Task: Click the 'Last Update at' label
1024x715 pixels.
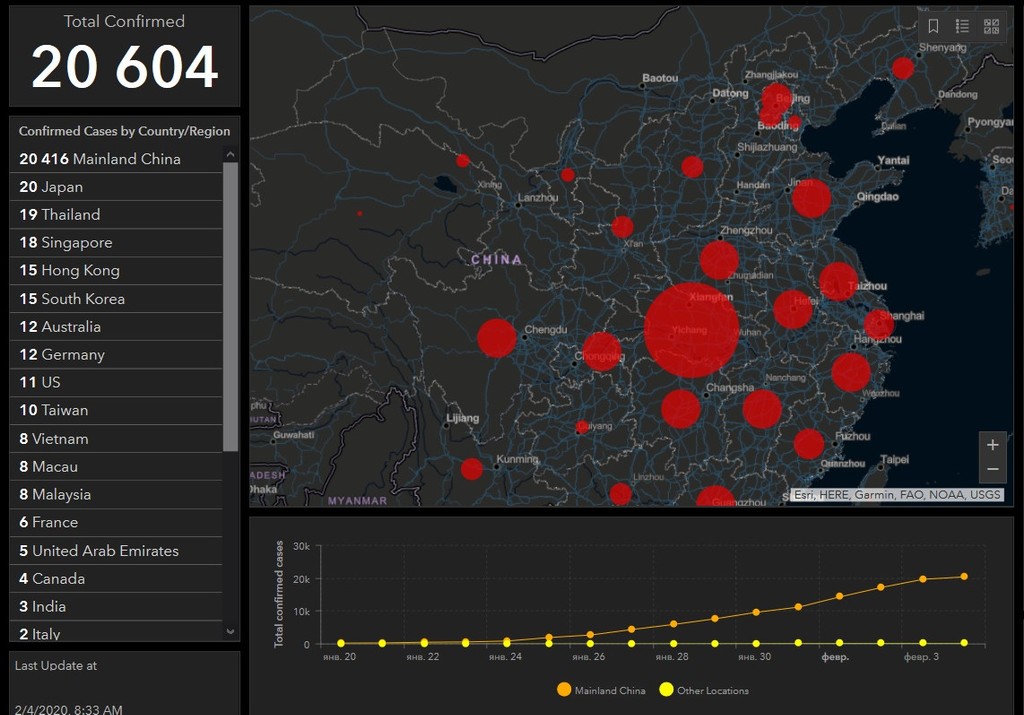Action: click(56, 665)
